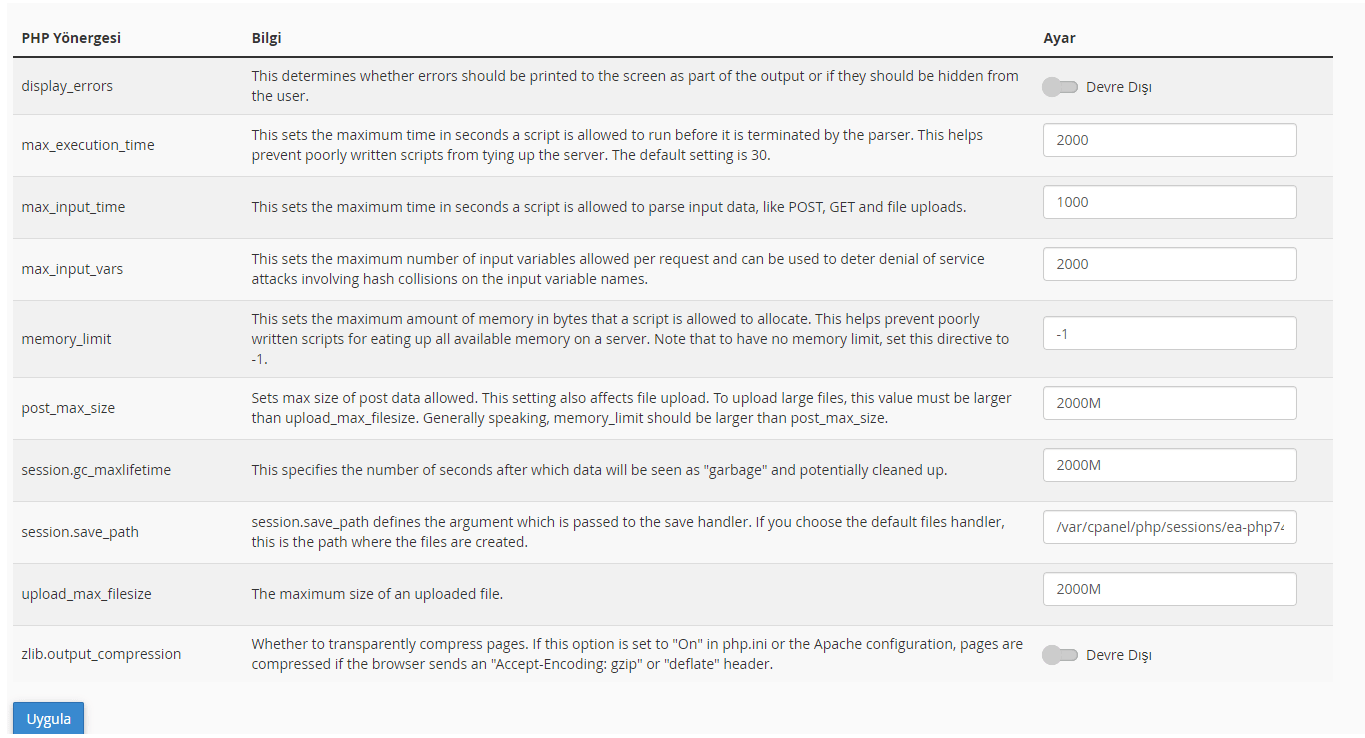This screenshot has width=1365, height=738.
Task: Click the max_input_vars input box
Action: click(x=1169, y=264)
